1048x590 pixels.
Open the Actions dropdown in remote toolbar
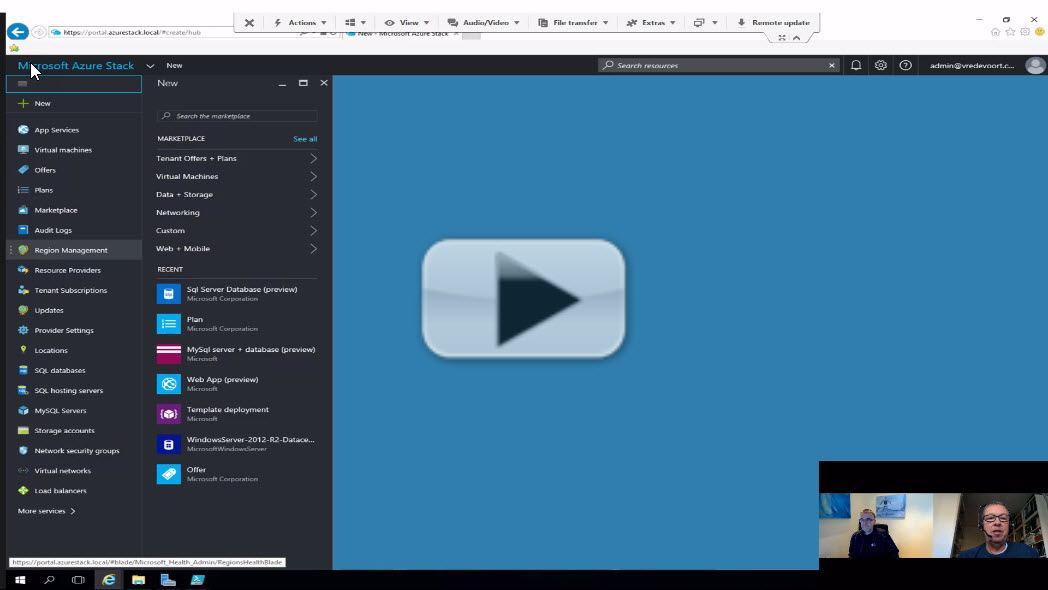[300, 23]
